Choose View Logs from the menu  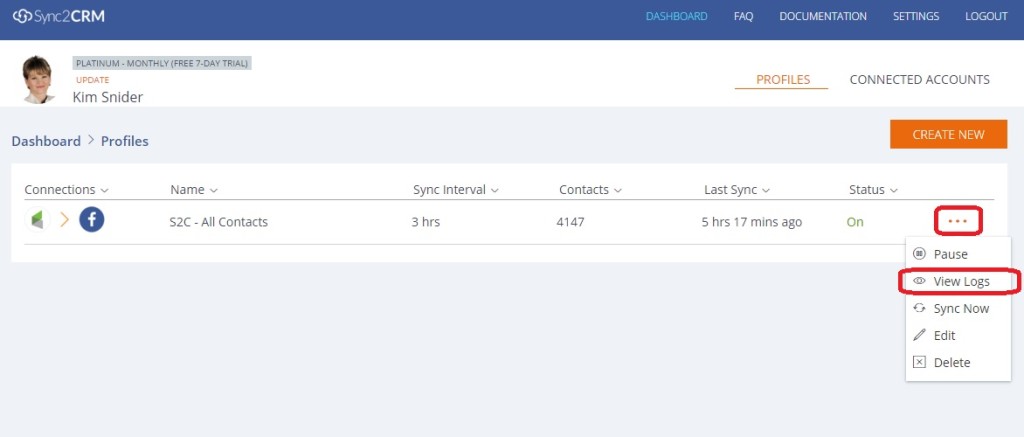pyautogui.click(x=959, y=281)
